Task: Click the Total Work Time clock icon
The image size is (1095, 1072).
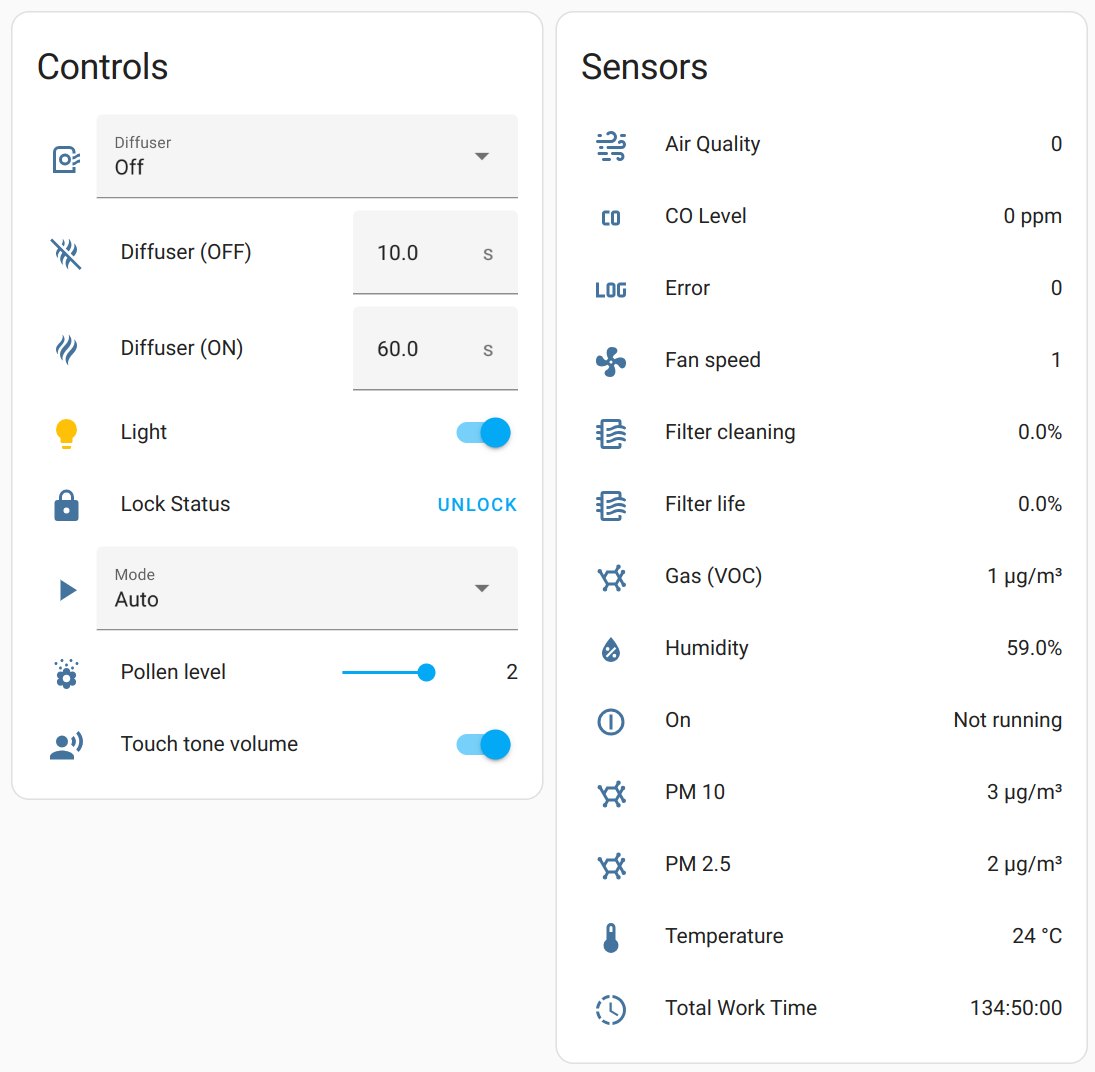Action: (x=611, y=1009)
